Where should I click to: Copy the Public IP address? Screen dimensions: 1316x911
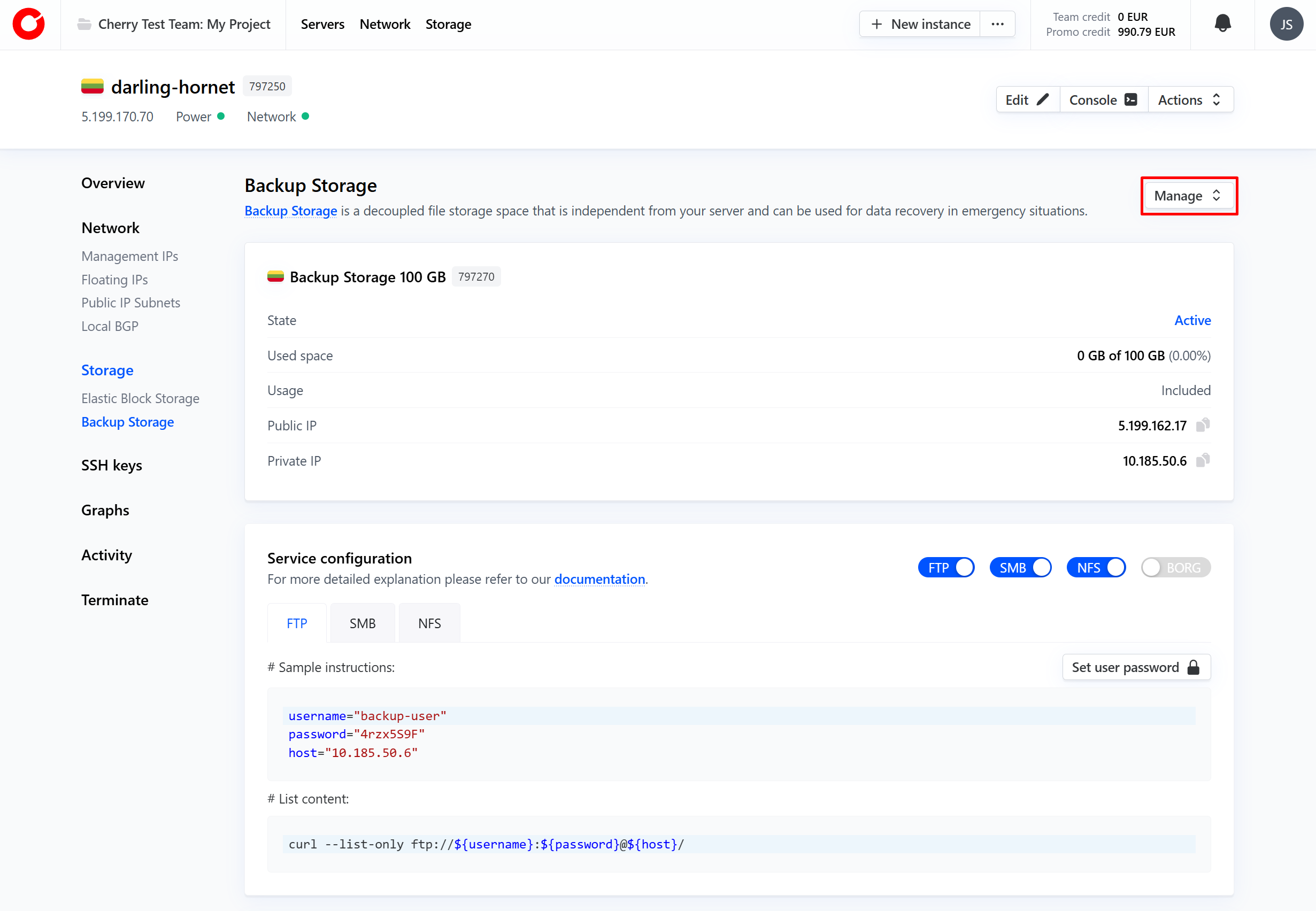(x=1203, y=425)
